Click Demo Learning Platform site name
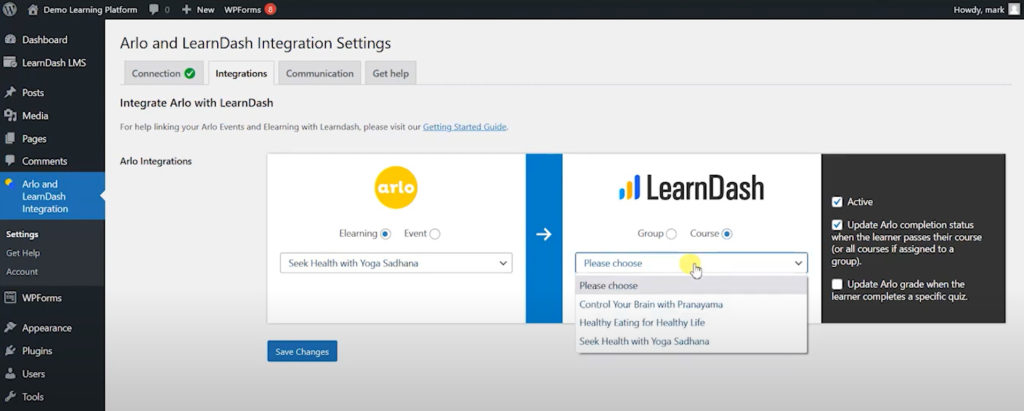The height and width of the screenshot is (411, 1024). [90, 10]
